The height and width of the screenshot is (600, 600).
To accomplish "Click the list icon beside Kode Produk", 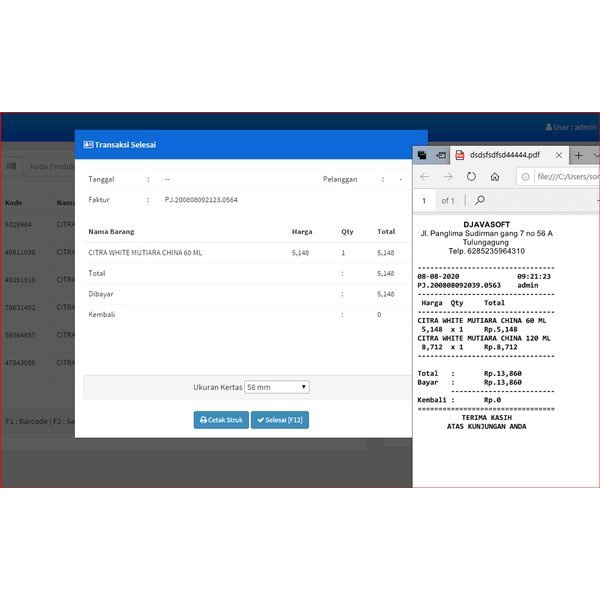I will (11, 166).
